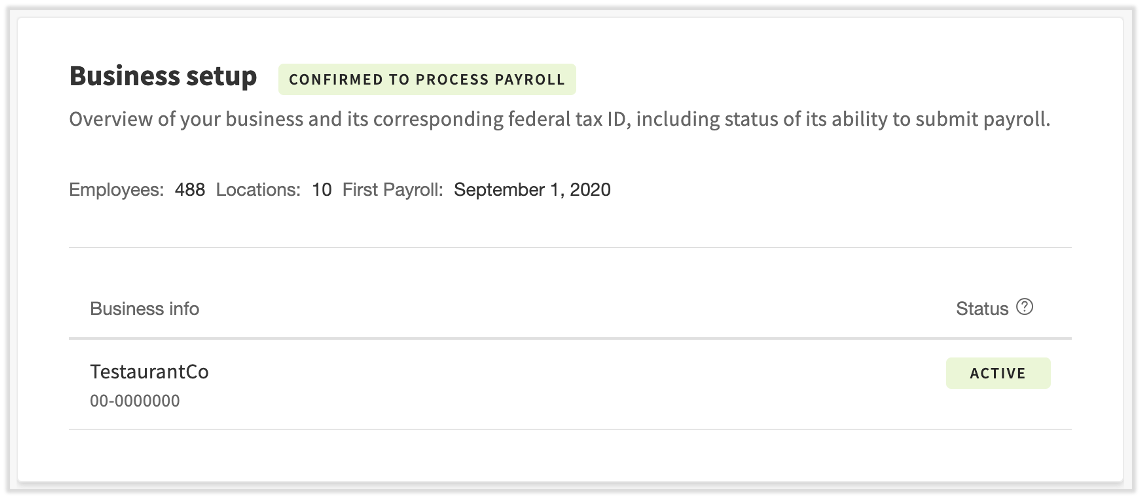1142x502 pixels.
Task: Click the Business info column header
Action: point(144,309)
